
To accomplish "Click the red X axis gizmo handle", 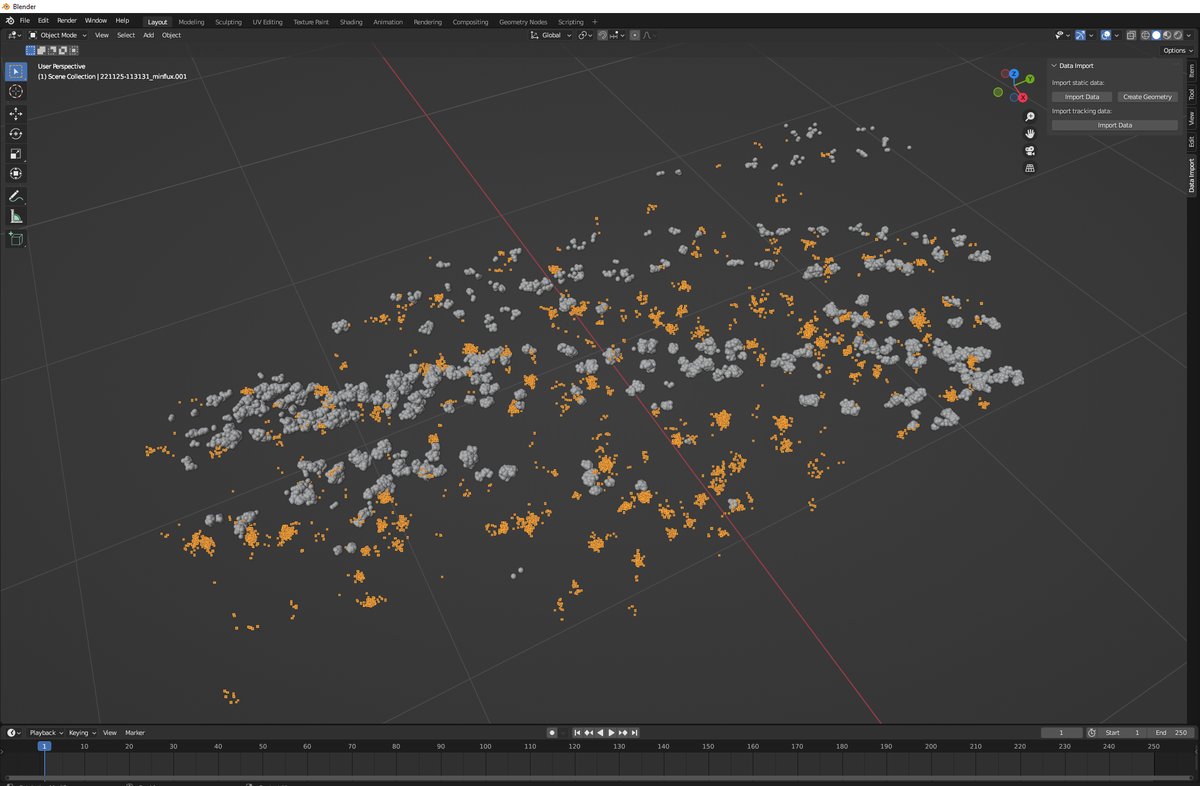I will (x=1023, y=98).
